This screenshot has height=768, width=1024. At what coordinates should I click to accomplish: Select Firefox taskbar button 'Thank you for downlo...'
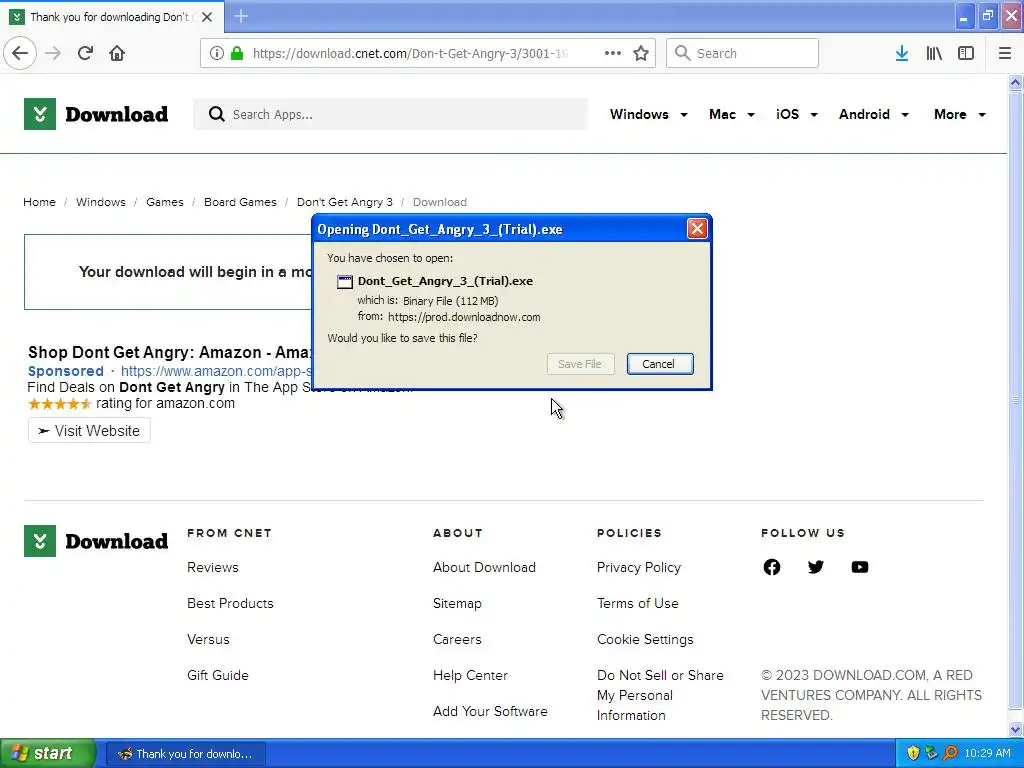[185, 754]
